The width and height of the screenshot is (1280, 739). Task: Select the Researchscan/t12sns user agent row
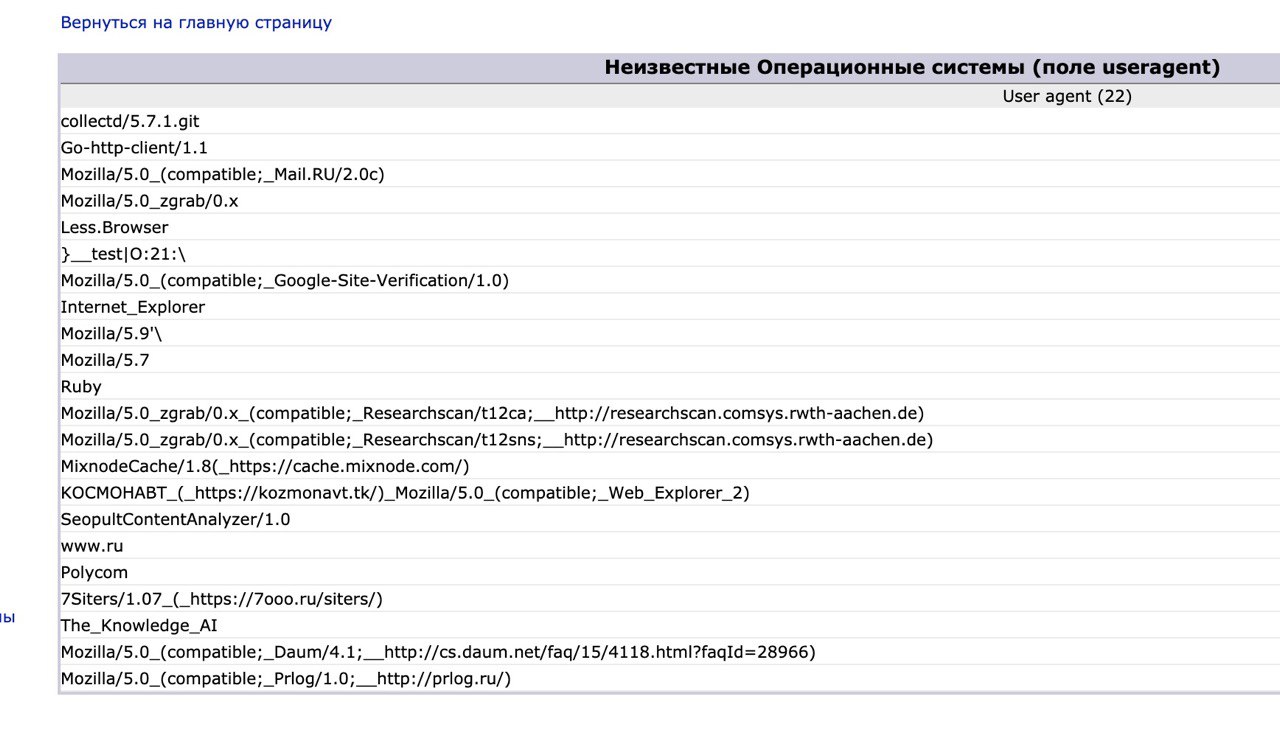point(670,439)
